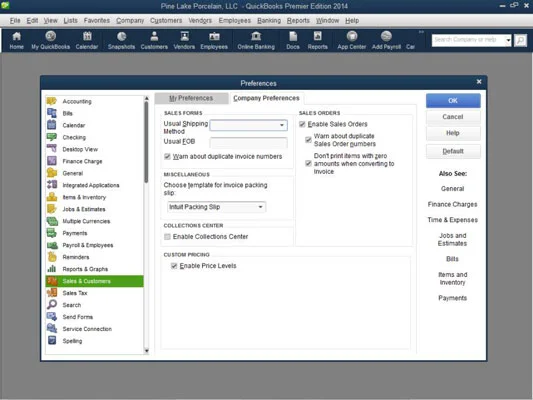Select Finance Charge preferences category
The width and height of the screenshot is (533, 400).
(x=94, y=161)
